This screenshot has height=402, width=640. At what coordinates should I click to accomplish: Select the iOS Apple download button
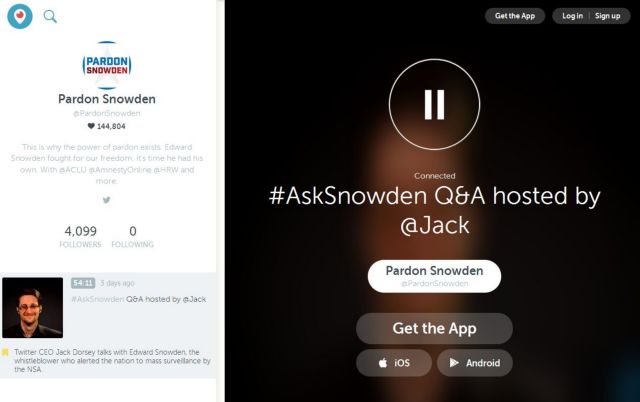pos(394,363)
